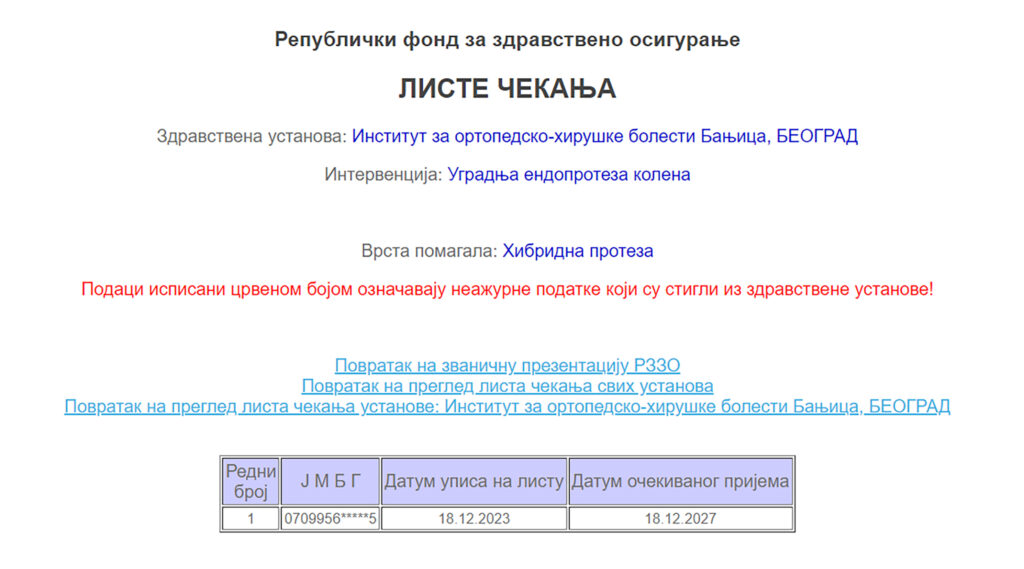The height and width of the screenshot is (569, 1024).
Task: Click the Здравствена установа label
Action: 251,136
